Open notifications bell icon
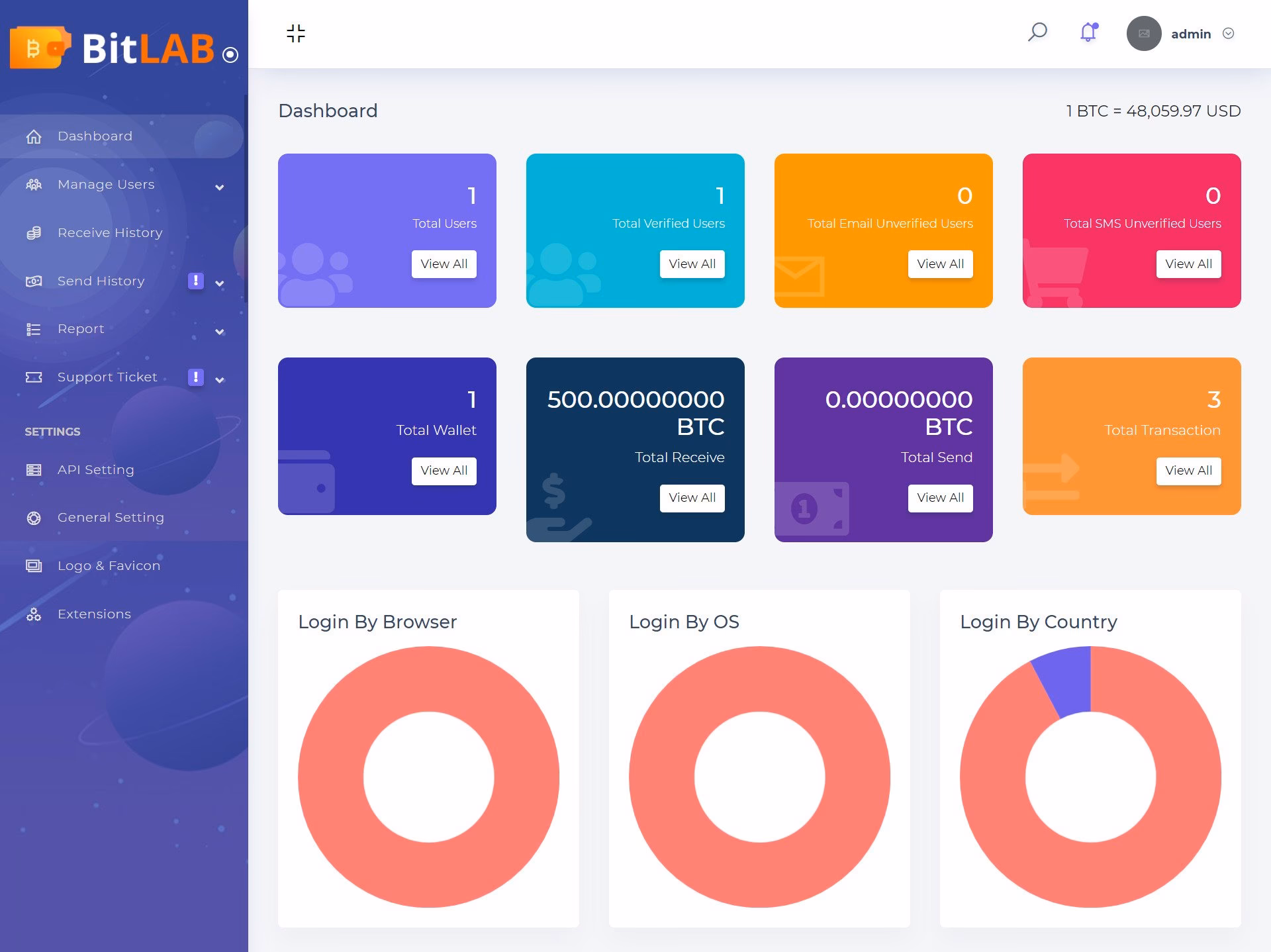This screenshot has height=952, width=1271. pos(1088,32)
